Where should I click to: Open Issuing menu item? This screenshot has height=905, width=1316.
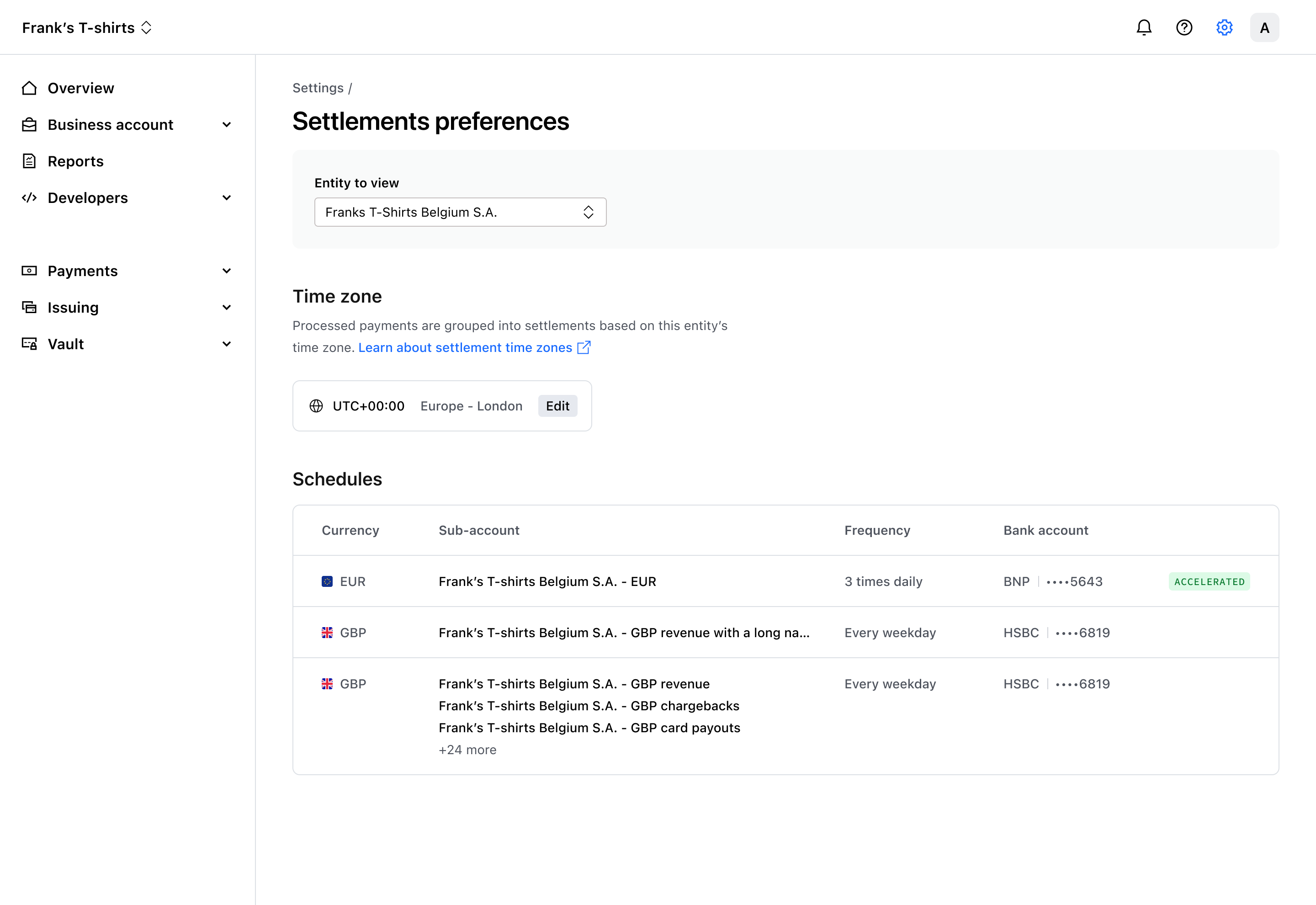pos(73,307)
